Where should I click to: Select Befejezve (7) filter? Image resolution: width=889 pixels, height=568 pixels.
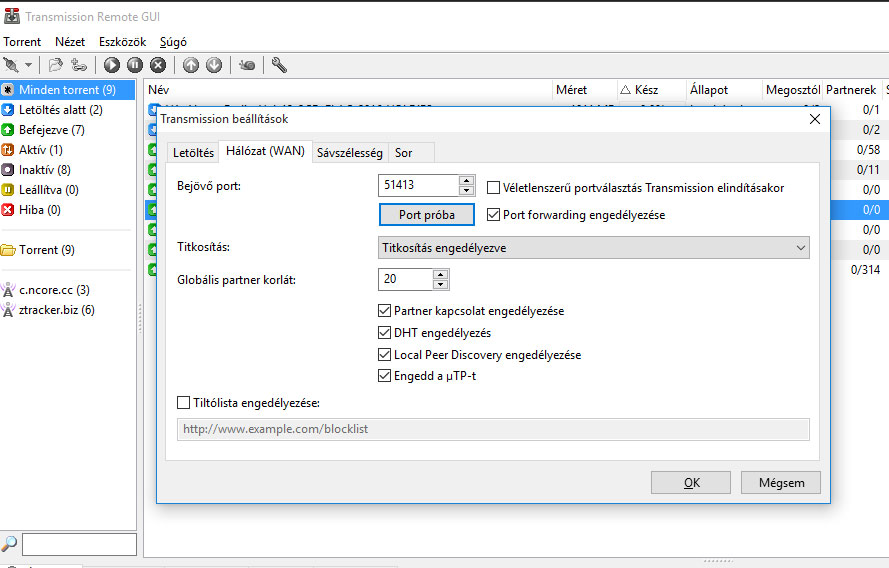pyautogui.click(x=67, y=130)
